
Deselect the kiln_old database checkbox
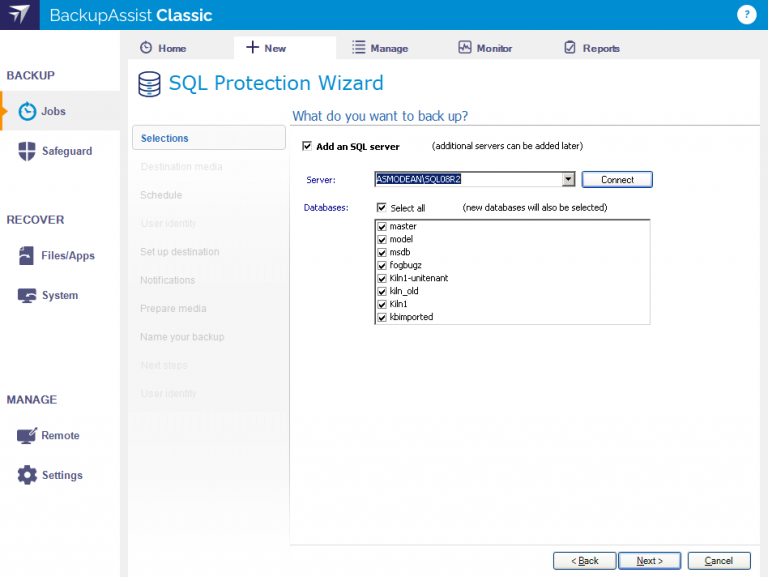click(x=382, y=291)
